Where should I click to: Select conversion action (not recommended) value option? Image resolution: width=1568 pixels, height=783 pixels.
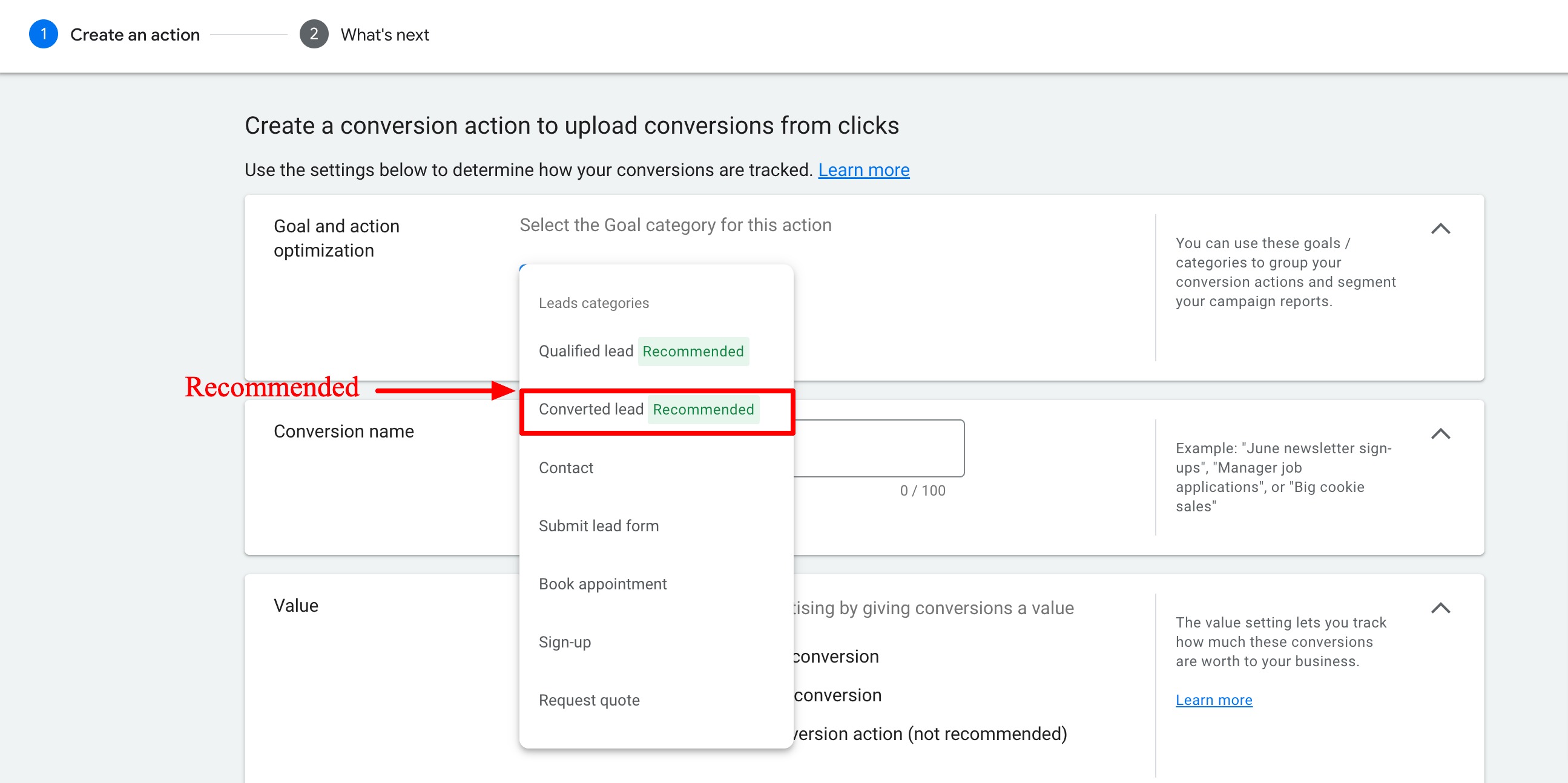pyautogui.click(x=929, y=734)
